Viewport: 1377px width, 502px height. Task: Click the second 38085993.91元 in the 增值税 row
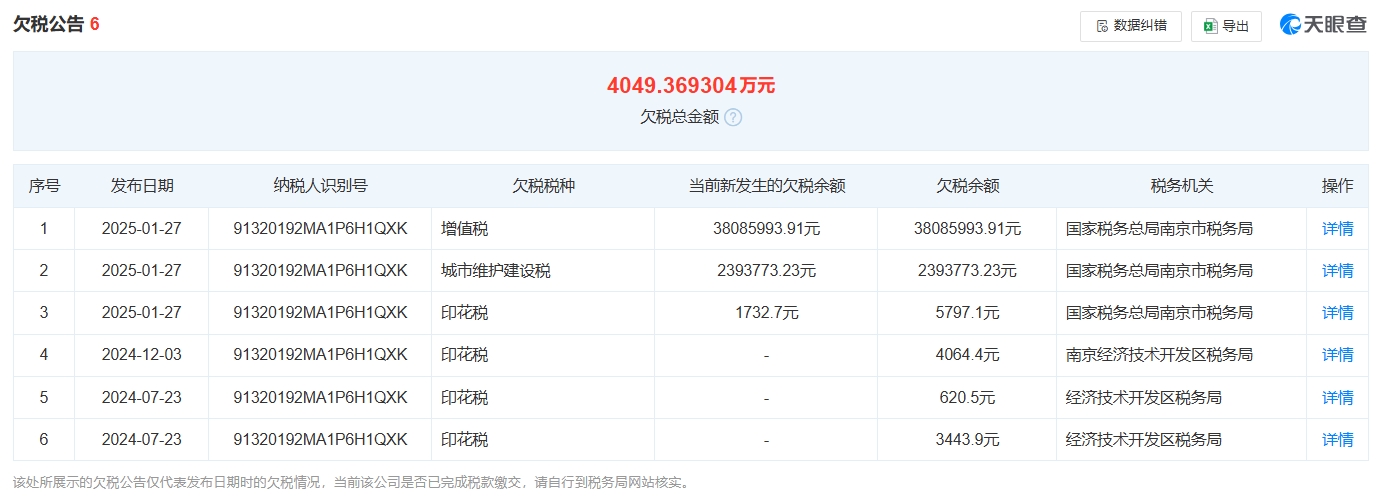(967, 228)
